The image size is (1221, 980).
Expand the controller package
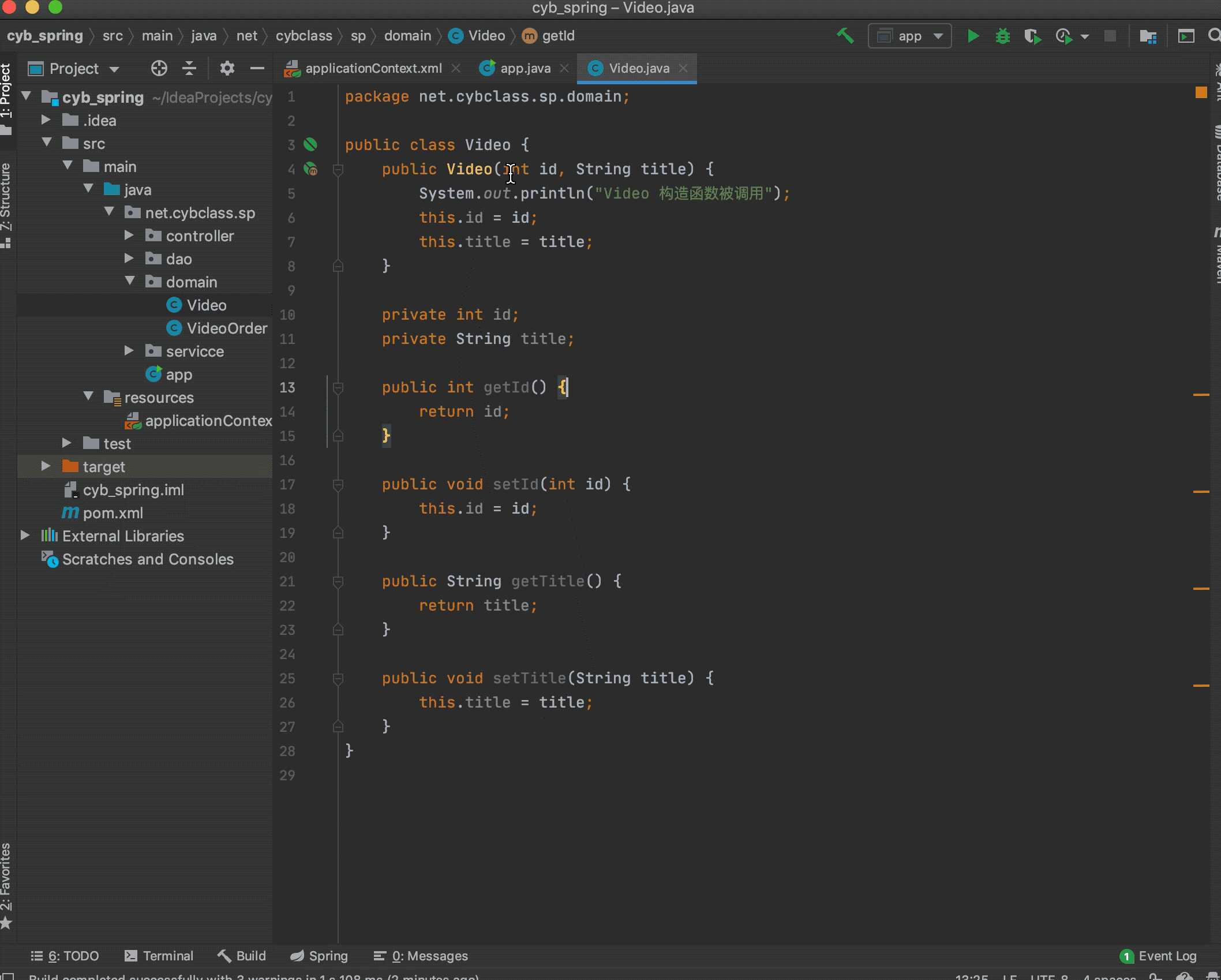(x=129, y=235)
